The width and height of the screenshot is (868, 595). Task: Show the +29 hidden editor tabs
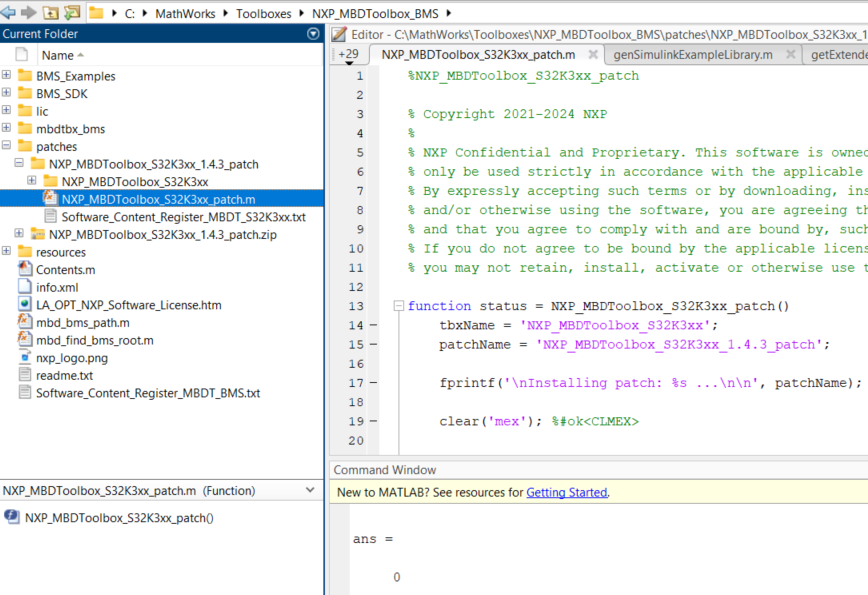coord(349,55)
